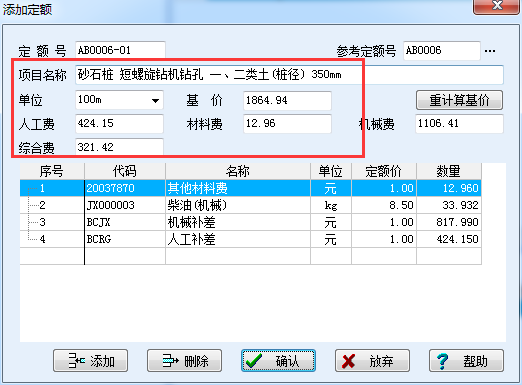
Task: Click the 重计算基价 recalculate button
Action: tap(459, 100)
